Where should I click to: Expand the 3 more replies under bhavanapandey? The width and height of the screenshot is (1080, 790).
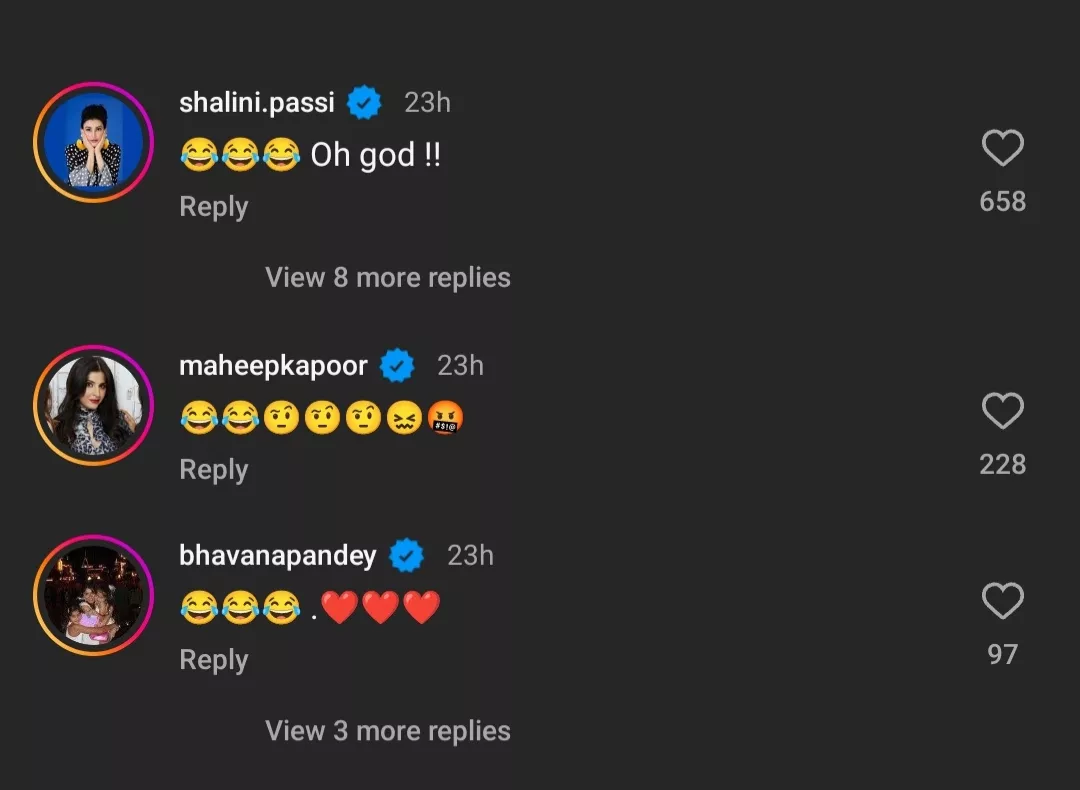[x=387, y=730]
